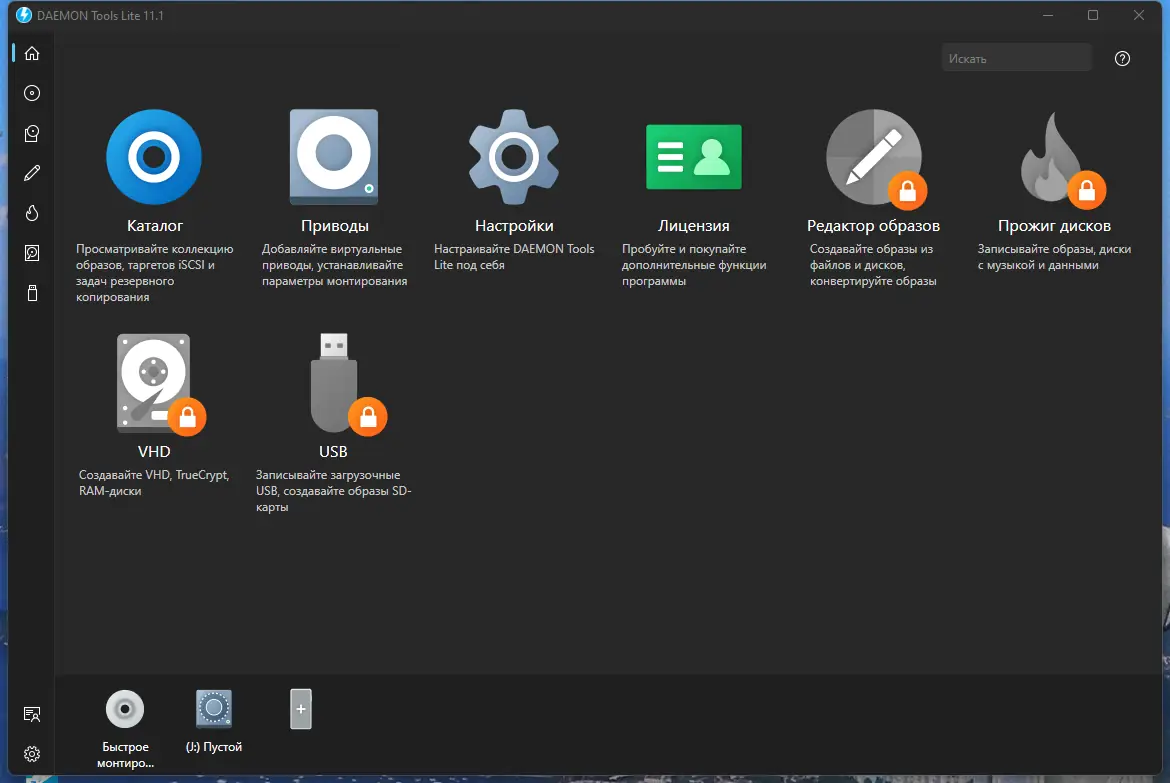Open the Лицензия green card tile
Screen dimensions: 1170x783
[x=693, y=157]
